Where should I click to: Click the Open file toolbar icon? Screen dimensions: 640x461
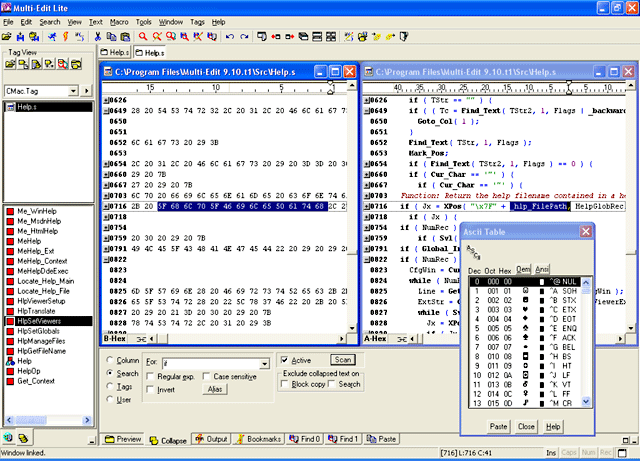[7, 37]
